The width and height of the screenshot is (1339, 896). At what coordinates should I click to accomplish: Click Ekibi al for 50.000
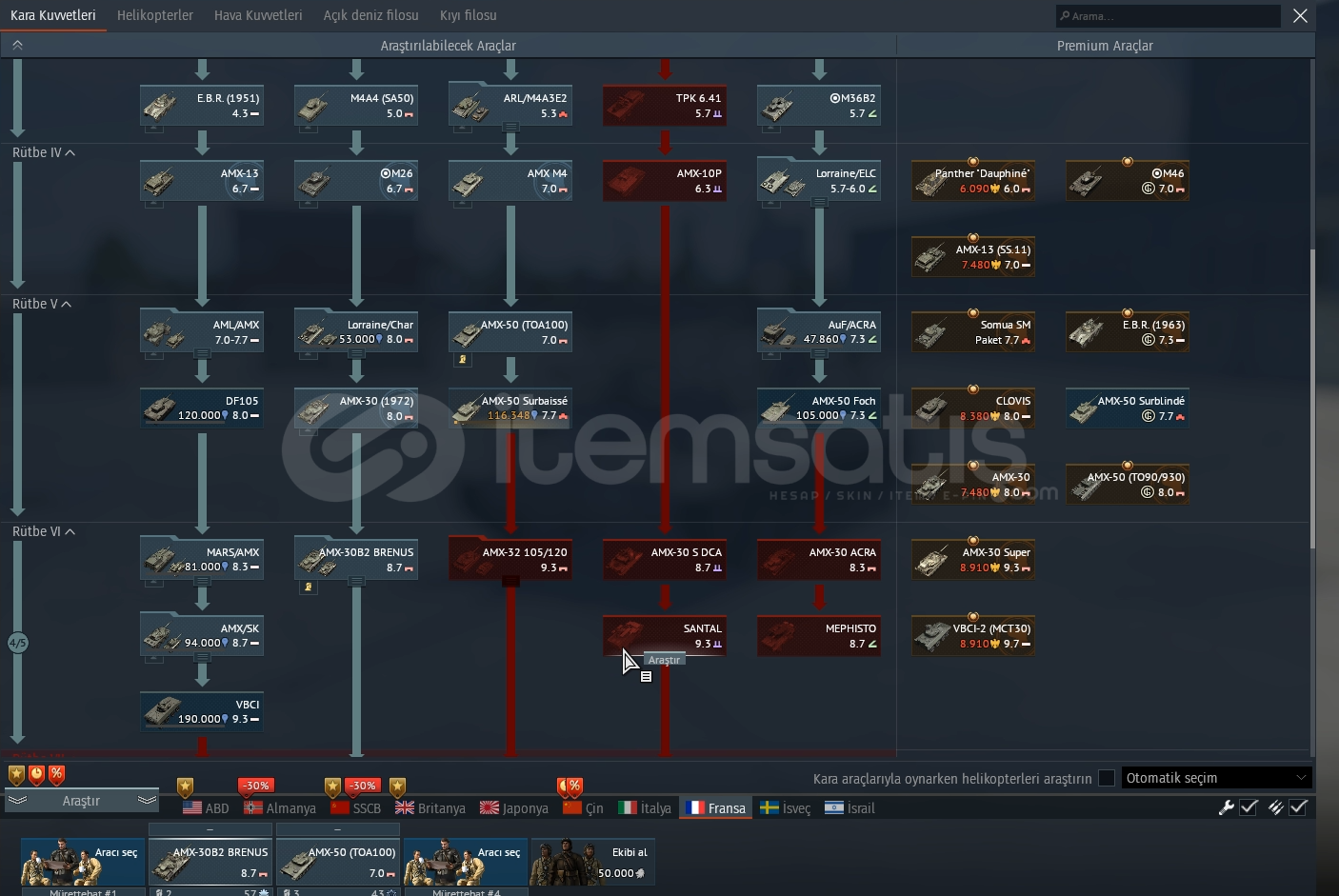(593, 862)
